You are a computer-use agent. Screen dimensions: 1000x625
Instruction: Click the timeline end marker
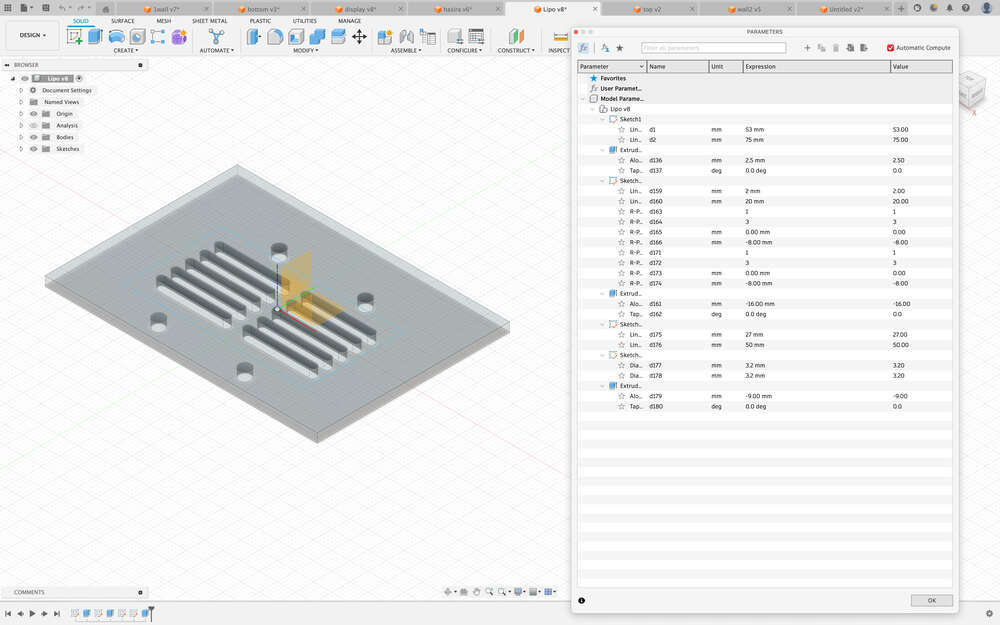point(151,613)
